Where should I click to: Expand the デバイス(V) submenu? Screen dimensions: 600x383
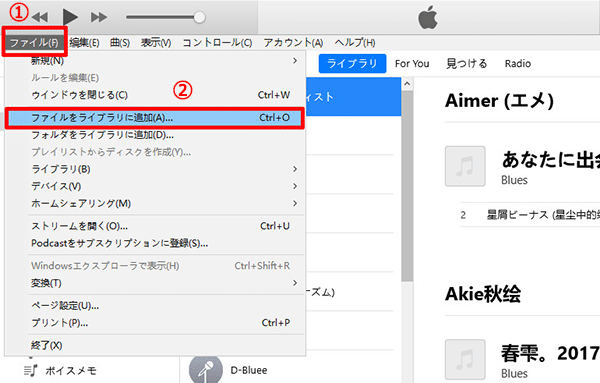(x=155, y=186)
